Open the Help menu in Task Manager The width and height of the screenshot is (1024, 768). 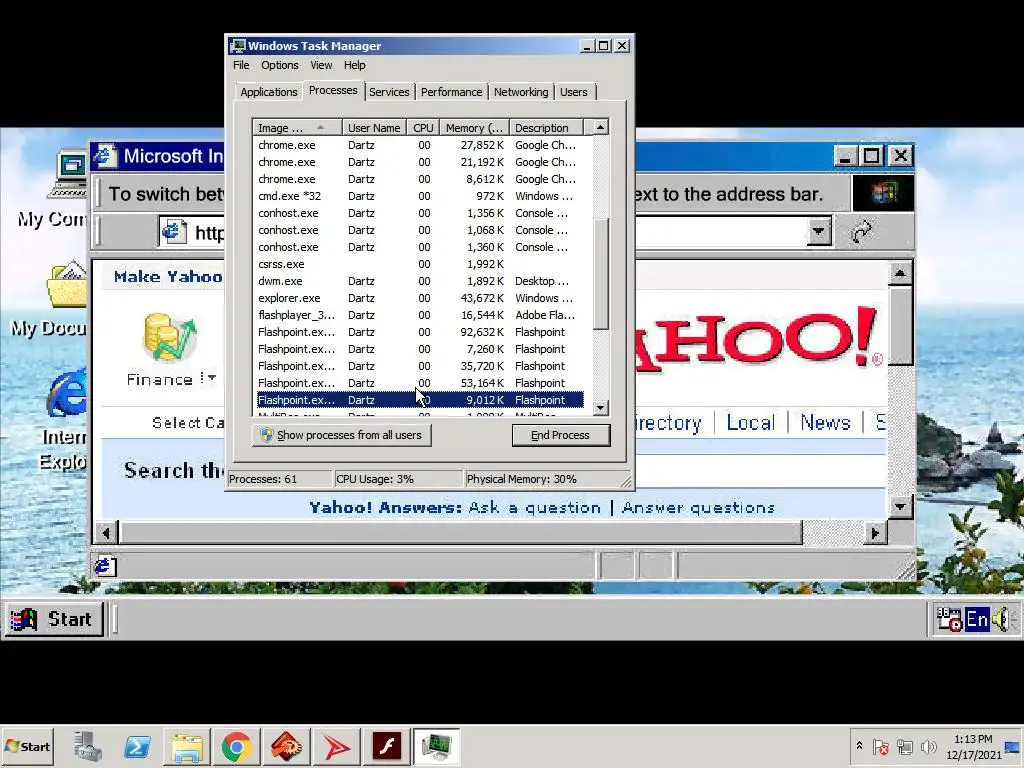pyautogui.click(x=355, y=65)
